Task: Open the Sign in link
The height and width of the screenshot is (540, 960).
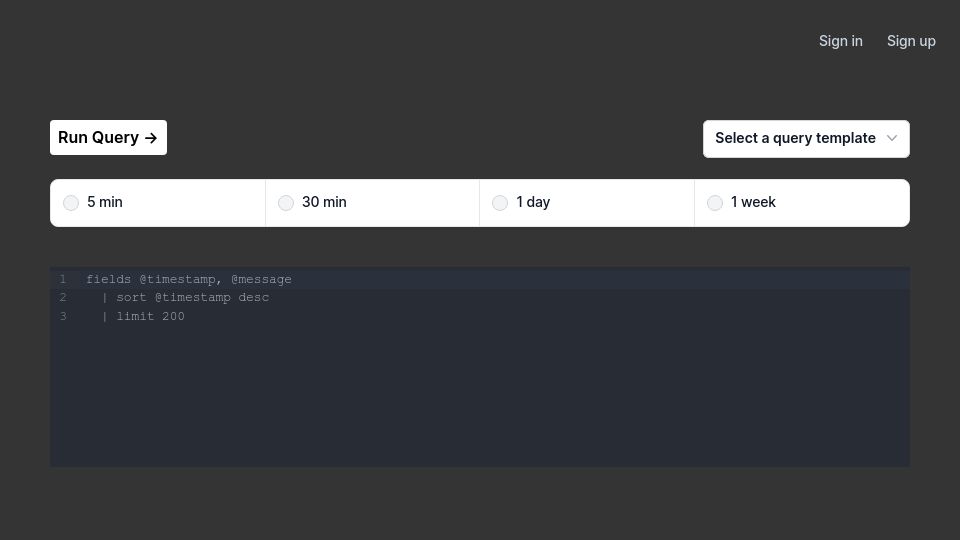Action: point(841,41)
